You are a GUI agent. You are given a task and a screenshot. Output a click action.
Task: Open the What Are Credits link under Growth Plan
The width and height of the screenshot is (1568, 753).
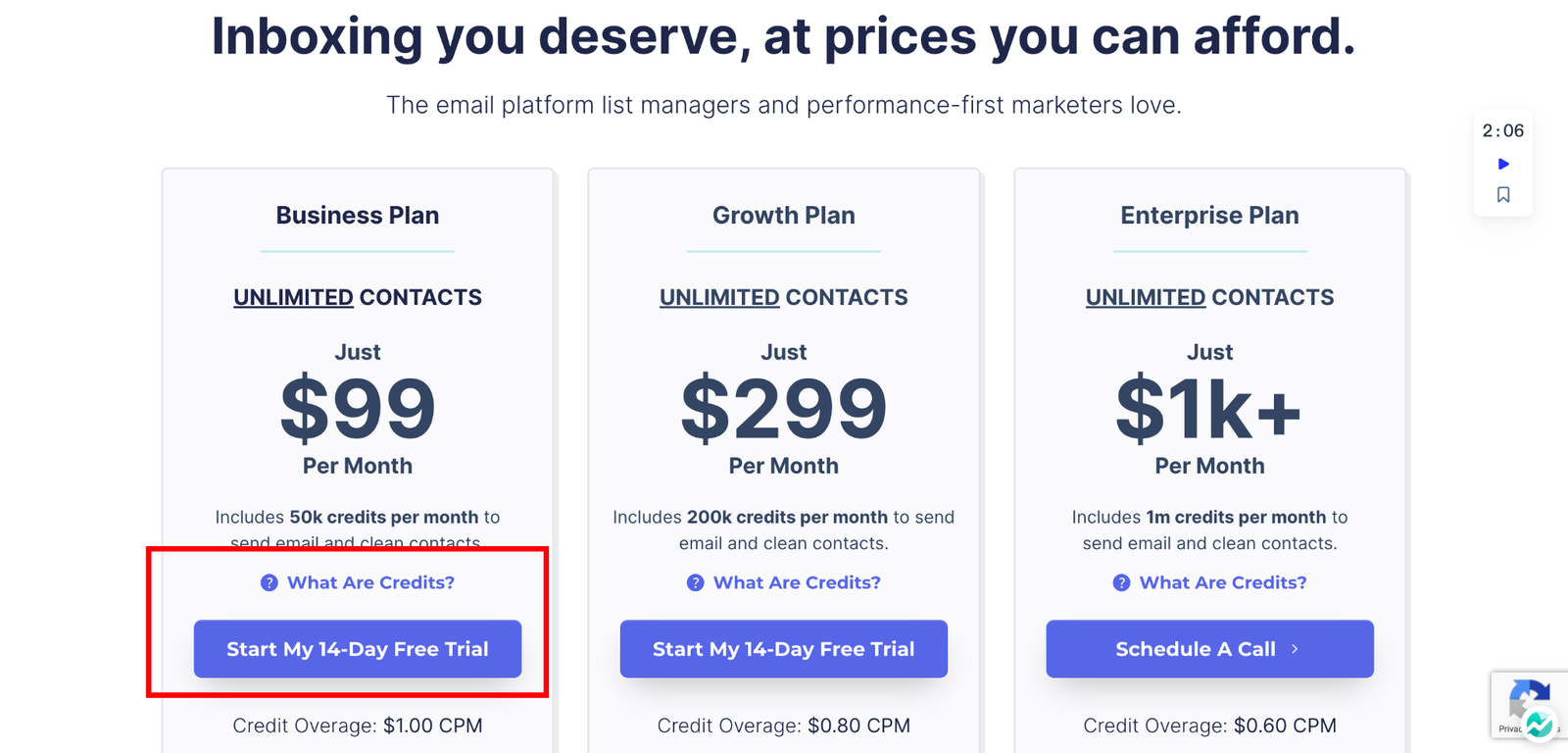tap(797, 582)
